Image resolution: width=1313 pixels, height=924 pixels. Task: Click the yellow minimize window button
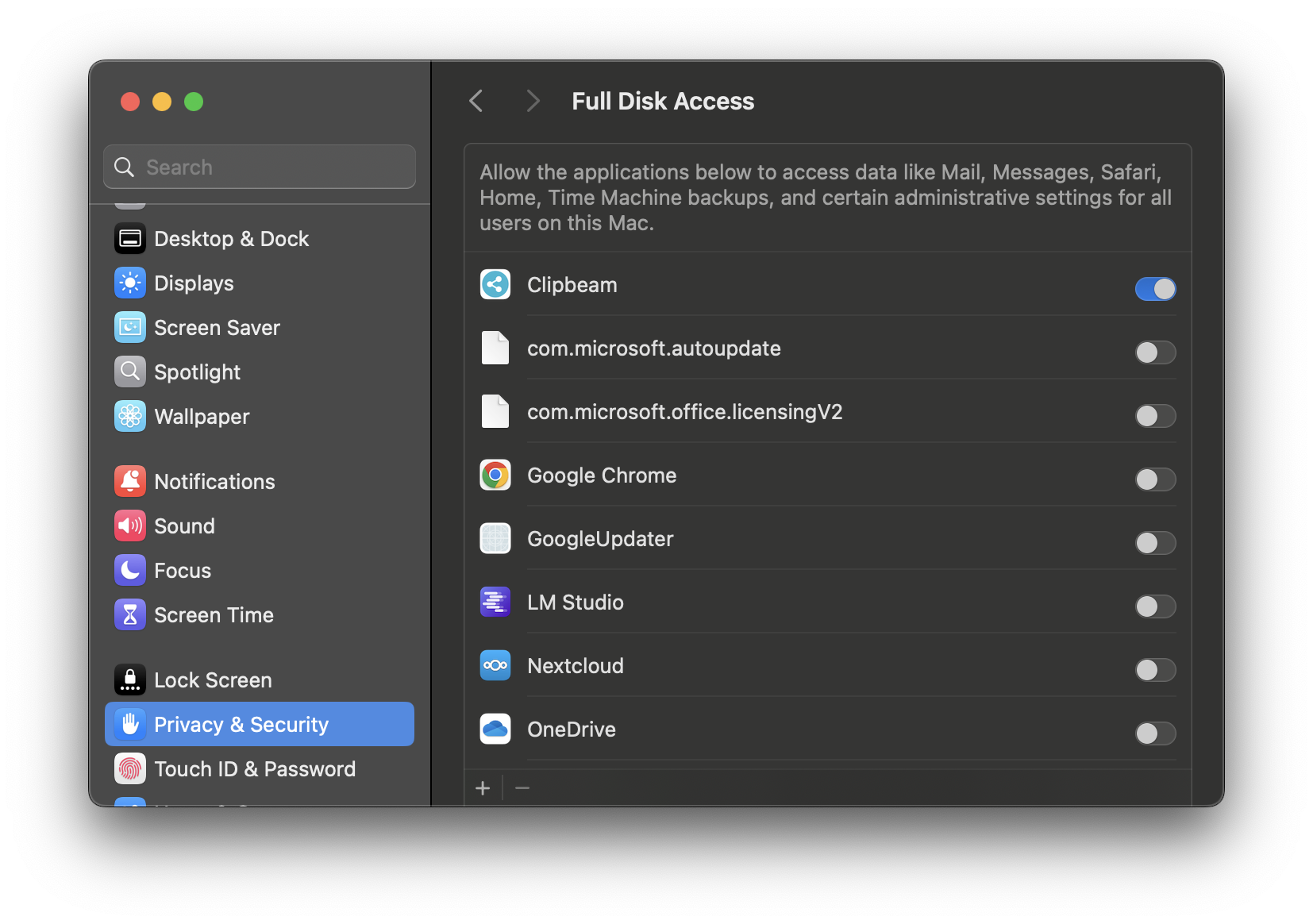point(162,102)
